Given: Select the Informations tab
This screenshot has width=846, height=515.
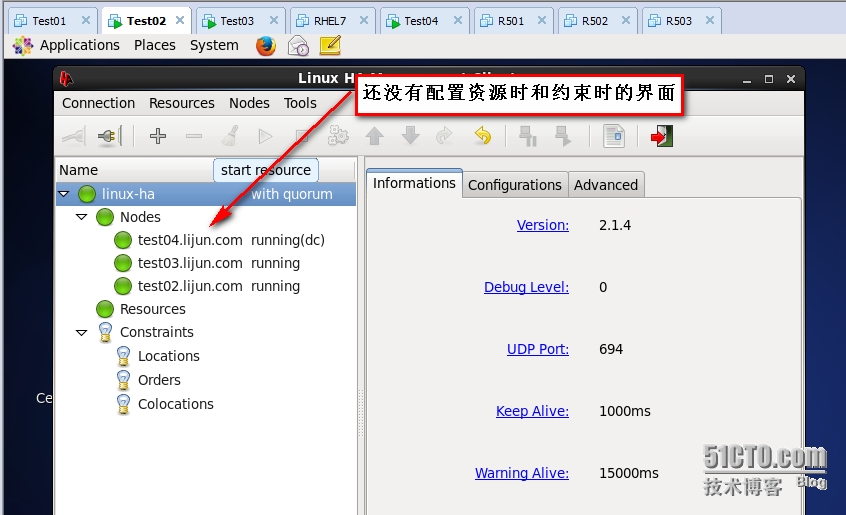Looking at the screenshot, I should pos(414,183).
